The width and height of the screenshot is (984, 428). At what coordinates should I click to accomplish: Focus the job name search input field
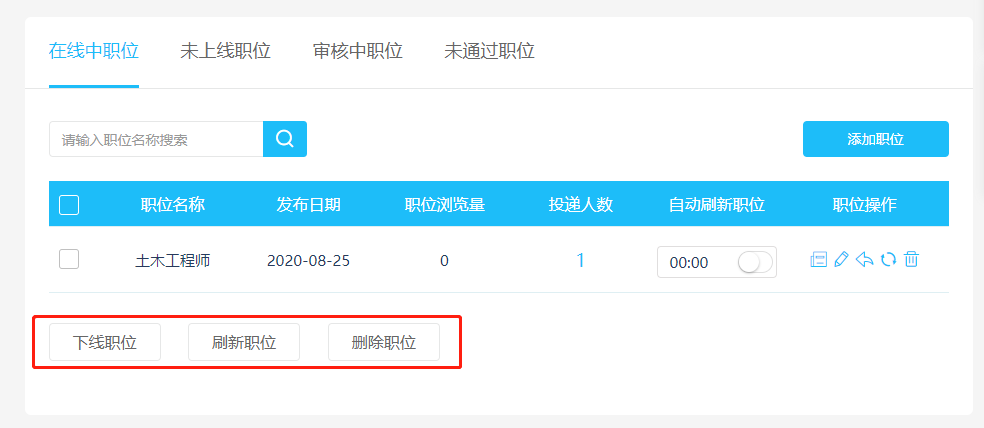click(156, 140)
